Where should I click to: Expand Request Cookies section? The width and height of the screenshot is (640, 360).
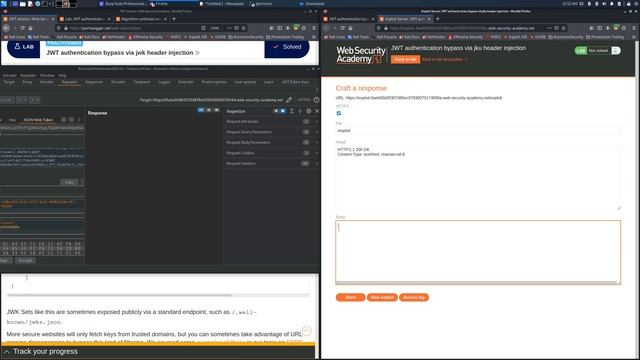271,153
